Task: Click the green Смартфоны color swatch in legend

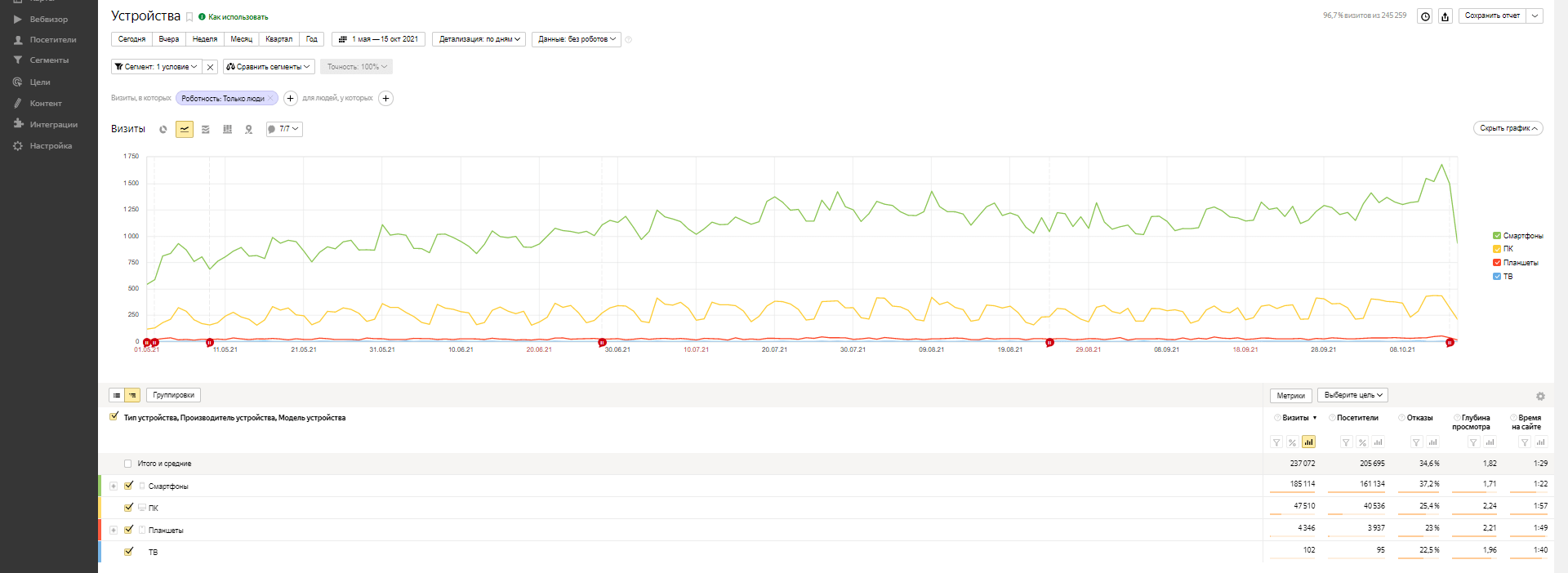Action: tap(1497, 236)
